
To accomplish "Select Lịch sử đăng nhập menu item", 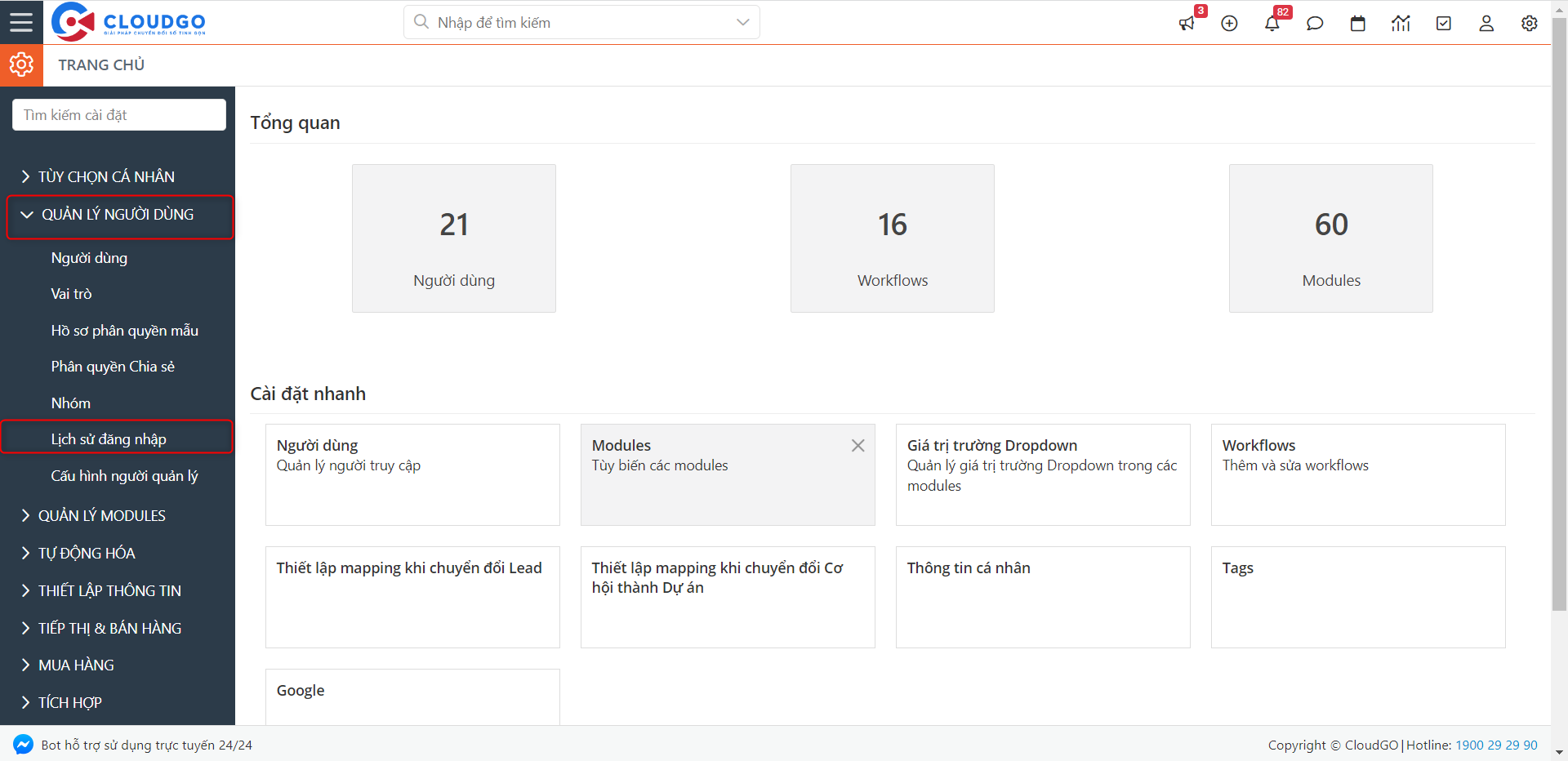I will click(109, 439).
